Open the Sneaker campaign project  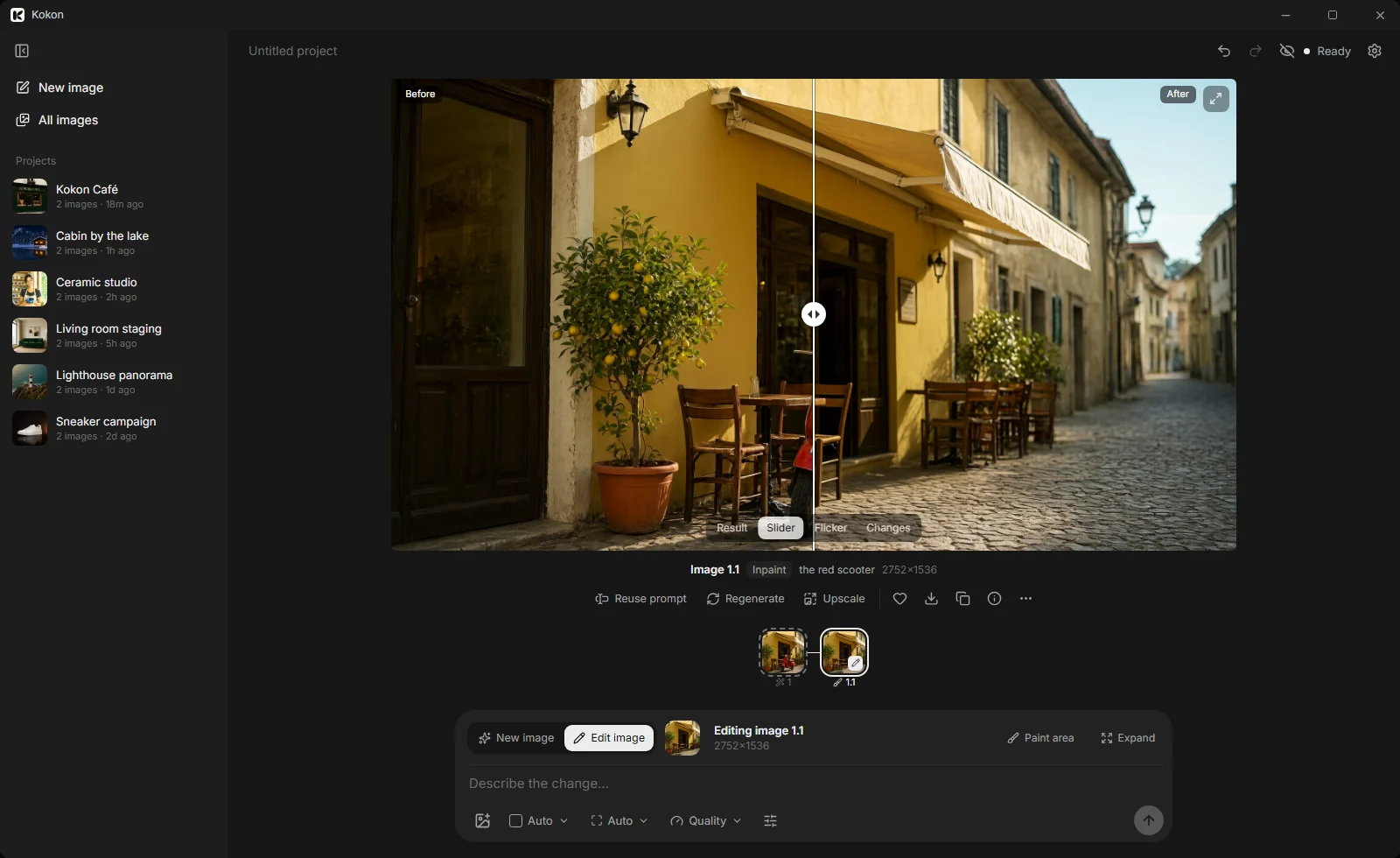coord(114,428)
